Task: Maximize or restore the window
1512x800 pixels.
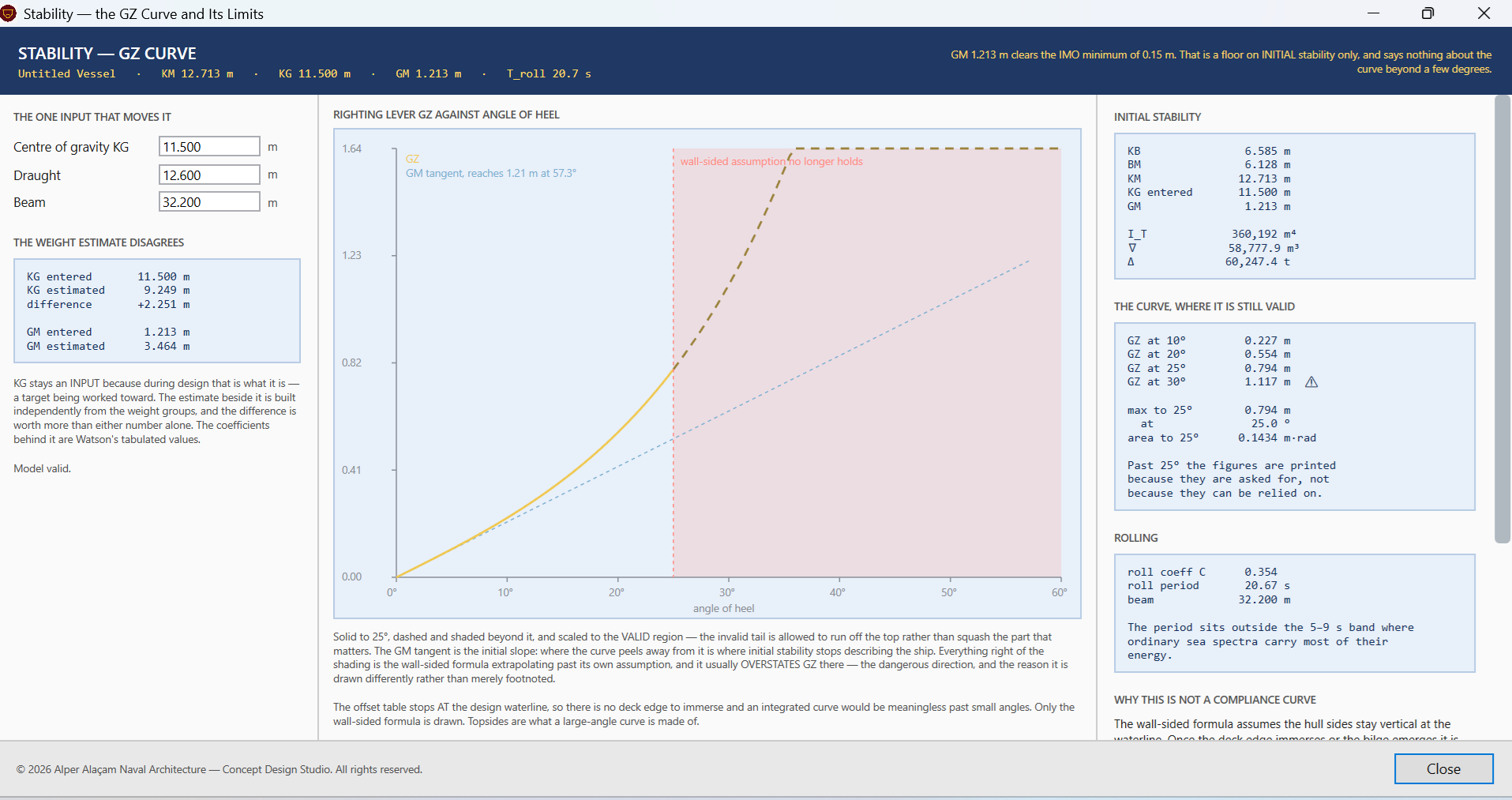Action: click(1428, 13)
